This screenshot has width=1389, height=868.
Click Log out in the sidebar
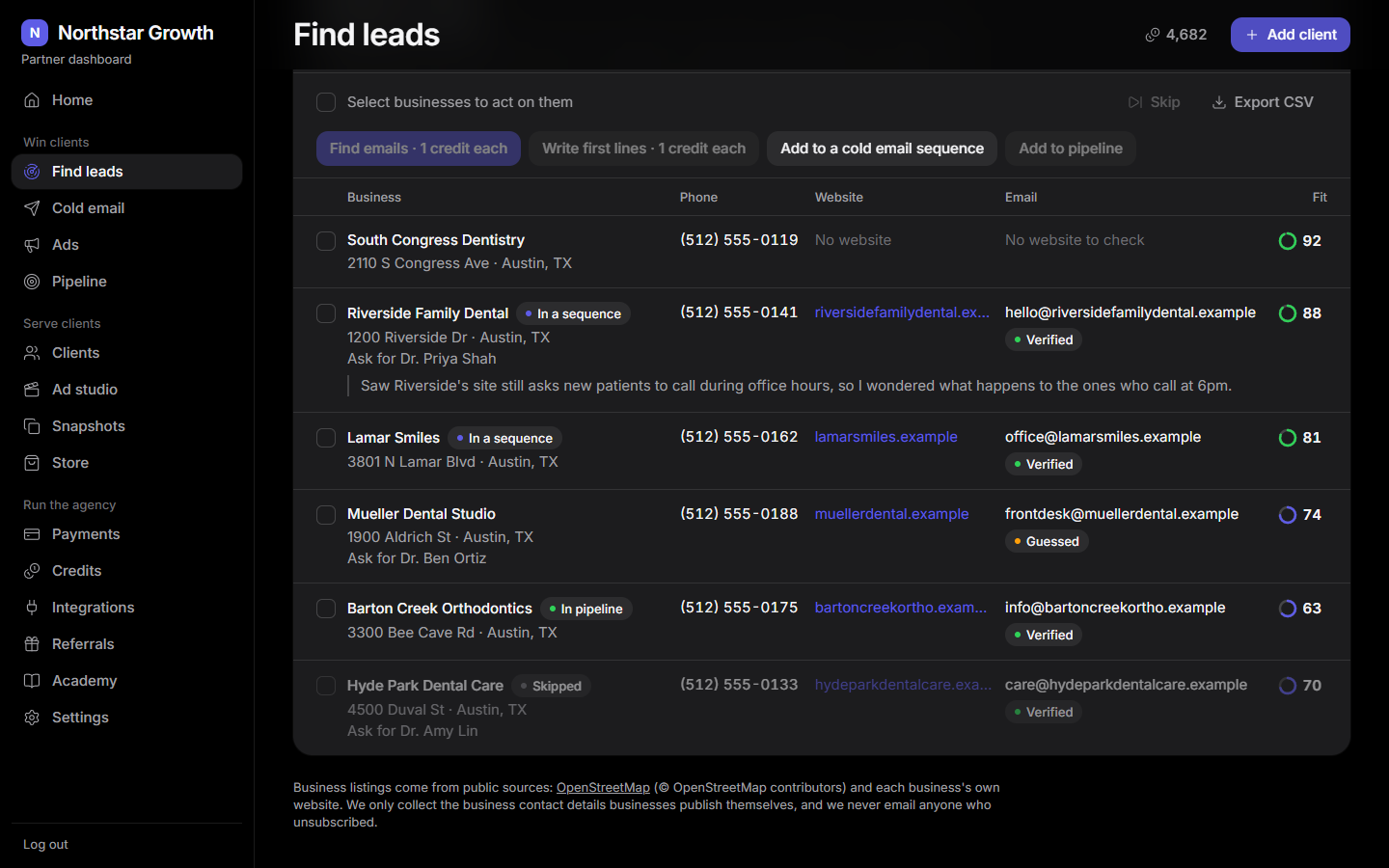(45, 845)
